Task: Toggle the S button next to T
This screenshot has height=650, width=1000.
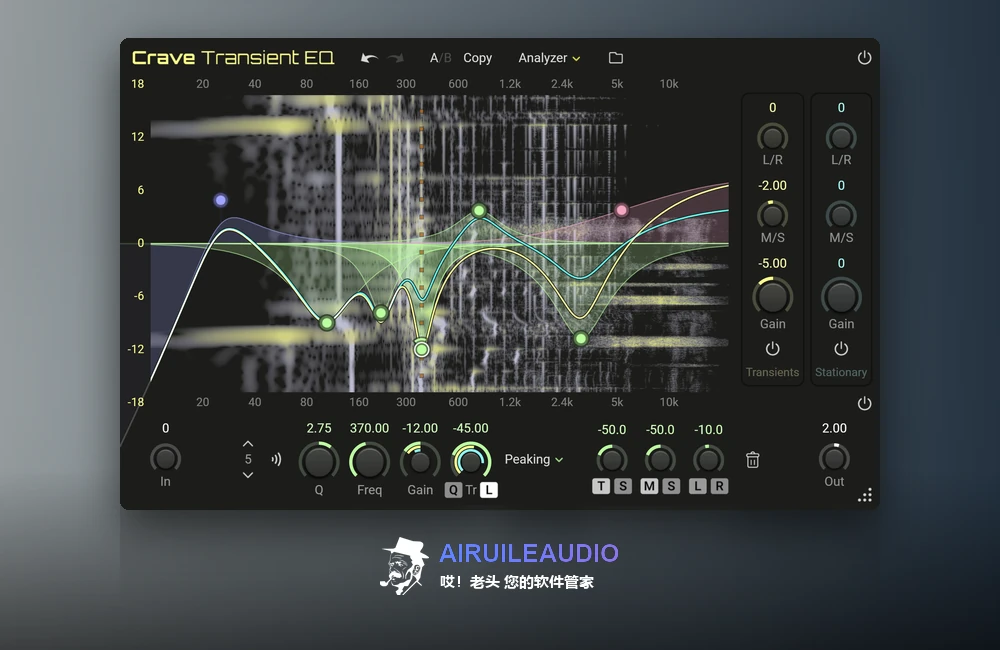Action: tap(623, 486)
